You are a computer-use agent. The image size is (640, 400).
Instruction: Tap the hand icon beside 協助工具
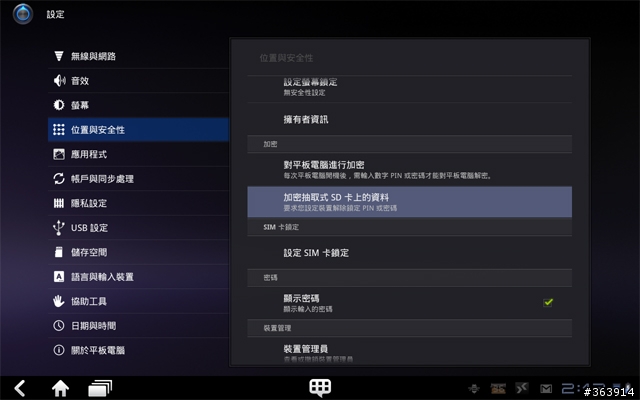pyautogui.click(x=59, y=301)
